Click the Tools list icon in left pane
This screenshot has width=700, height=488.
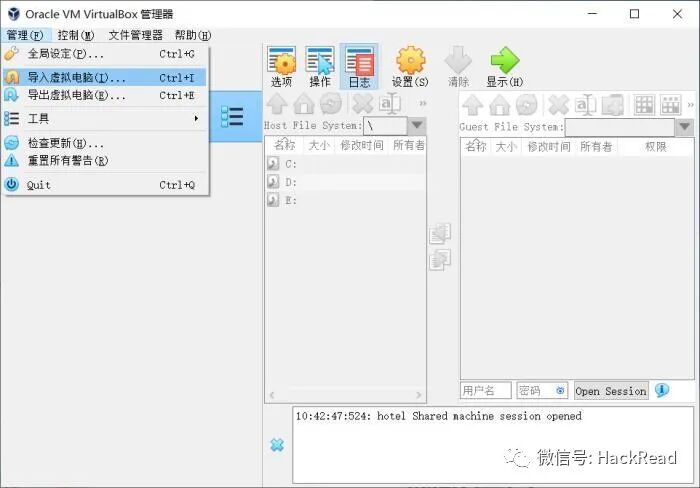click(232, 117)
